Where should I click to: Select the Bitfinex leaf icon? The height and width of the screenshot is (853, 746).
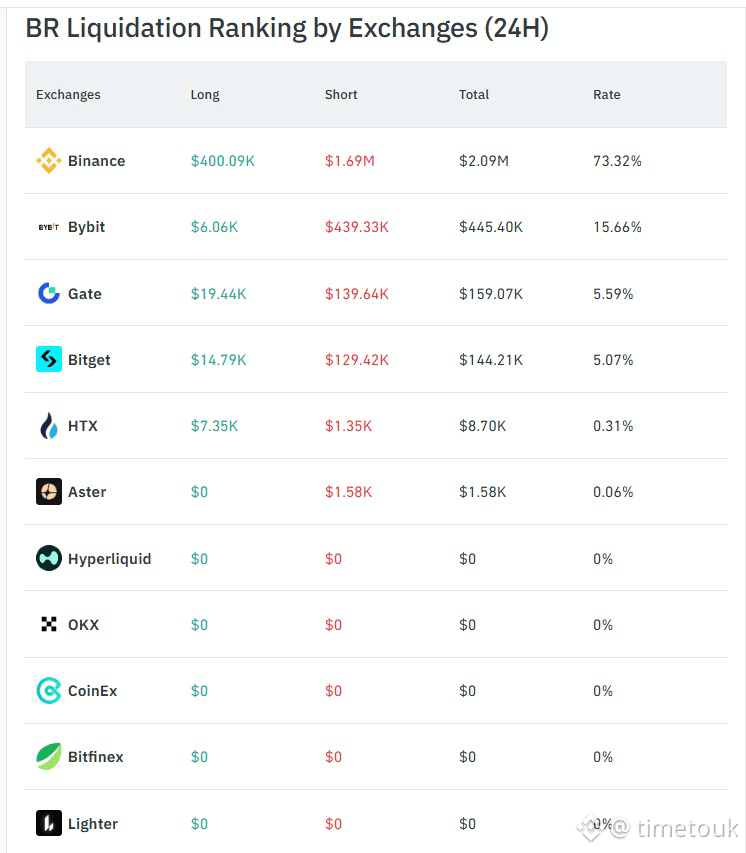48,756
